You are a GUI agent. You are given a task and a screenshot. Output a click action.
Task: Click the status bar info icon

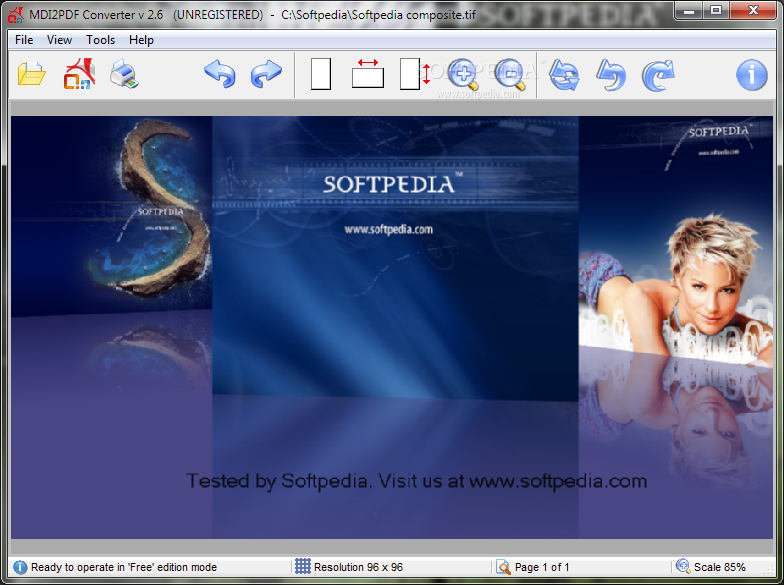pos(20,567)
